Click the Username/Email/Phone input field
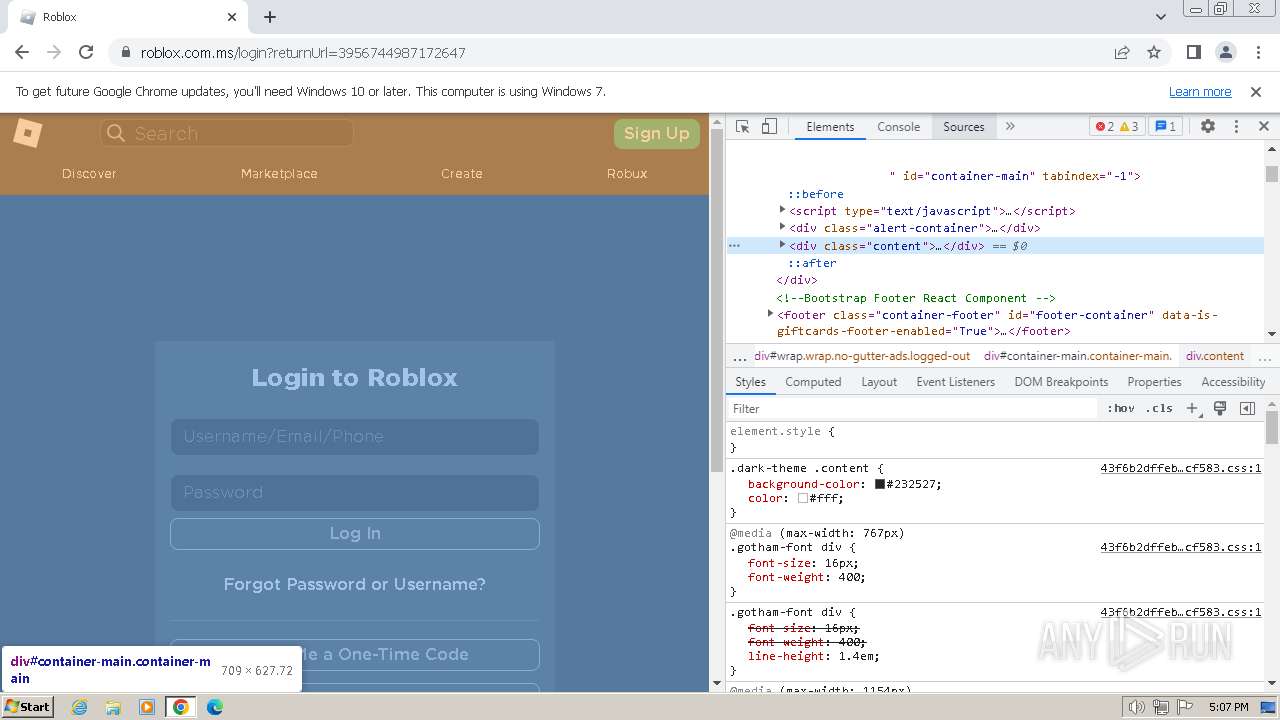Image resolution: width=1280 pixels, height=720 pixels. click(x=355, y=436)
